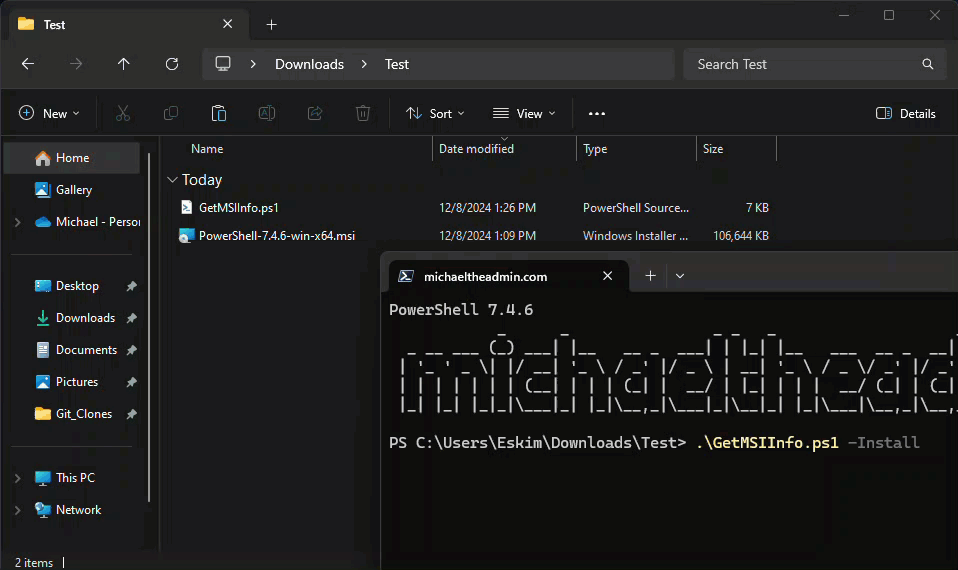Image resolution: width=958 pixels, height=570 pixels.
Task: Close the Test explorer tab
Action: coord(227,24)
